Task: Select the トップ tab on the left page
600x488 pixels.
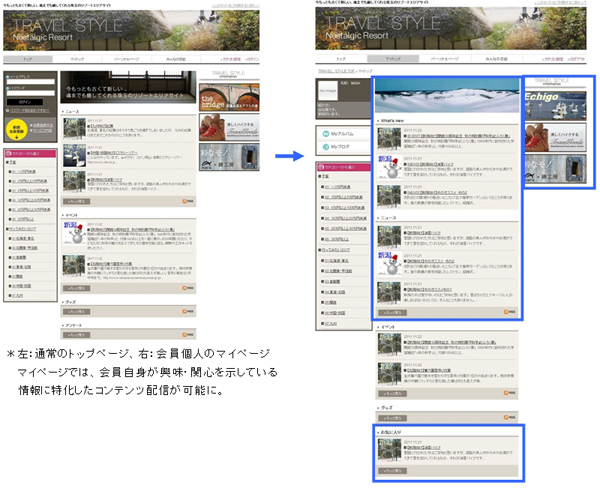Action: (28, 59)
